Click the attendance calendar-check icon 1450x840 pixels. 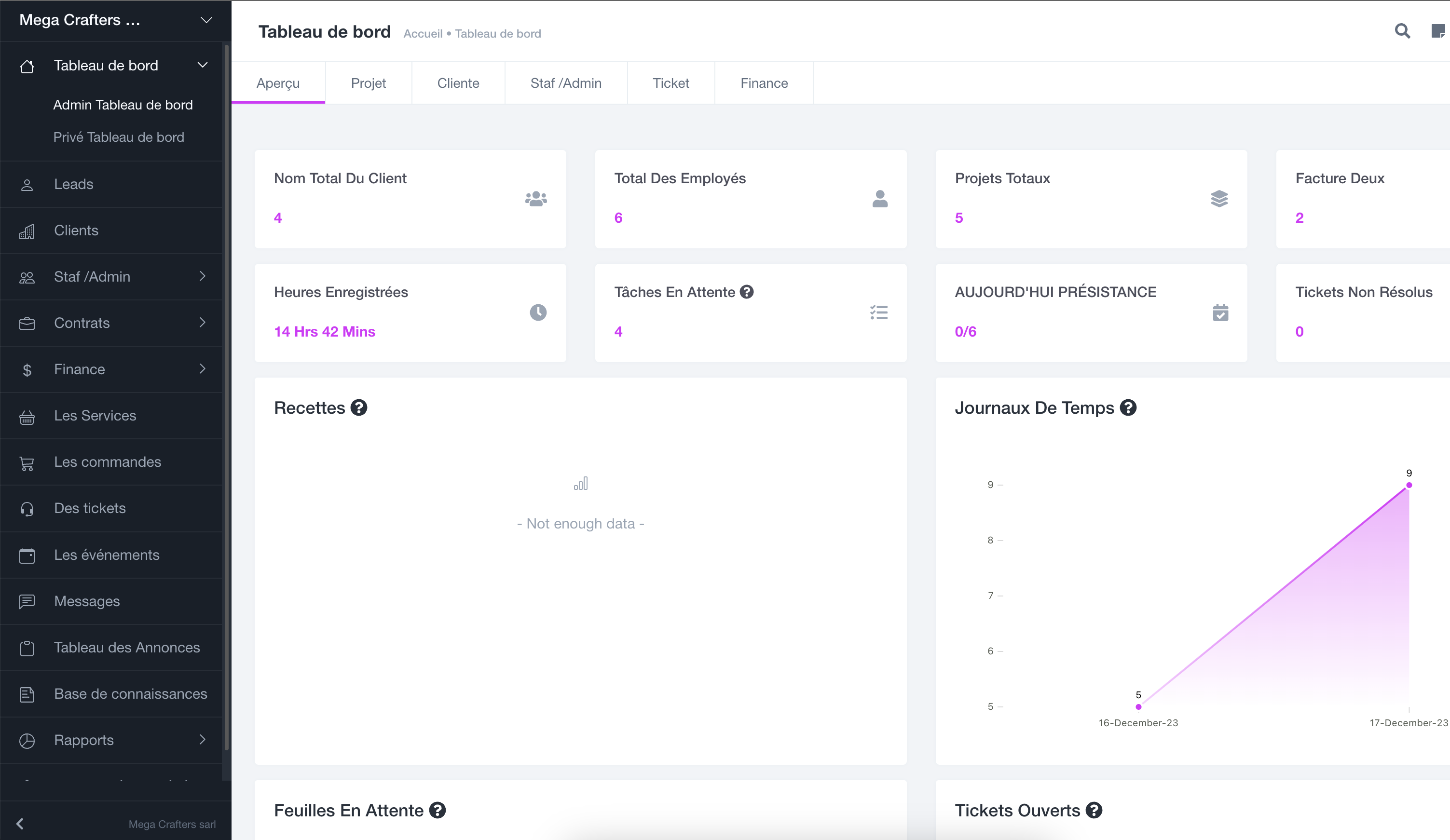[x=1220, y=312]
